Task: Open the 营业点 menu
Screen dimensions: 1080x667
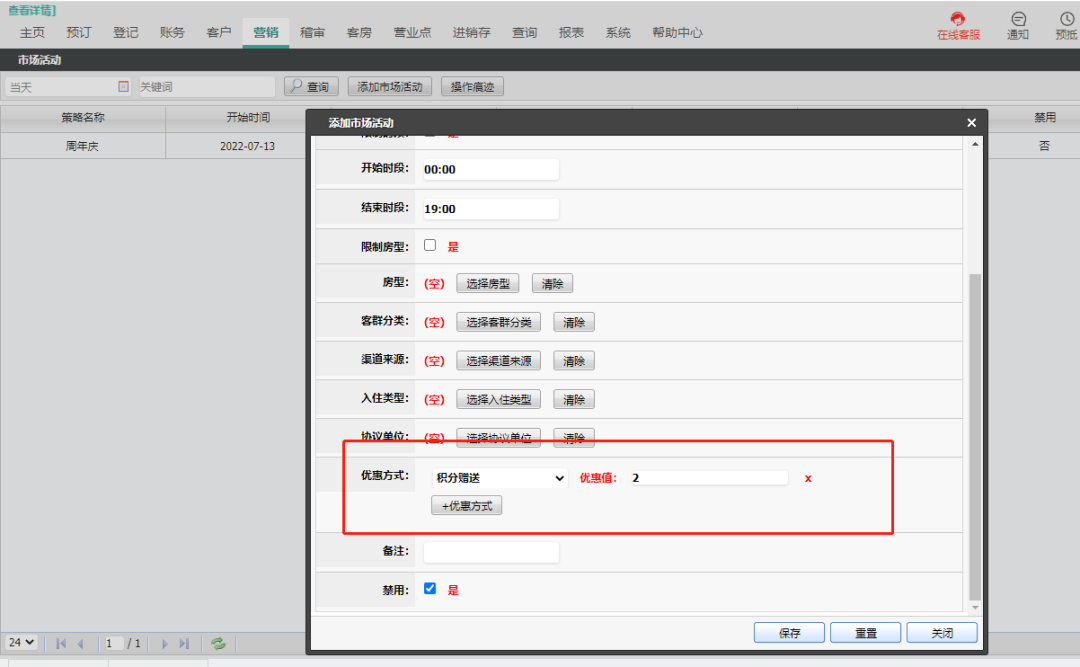Action: coord(412,32)
